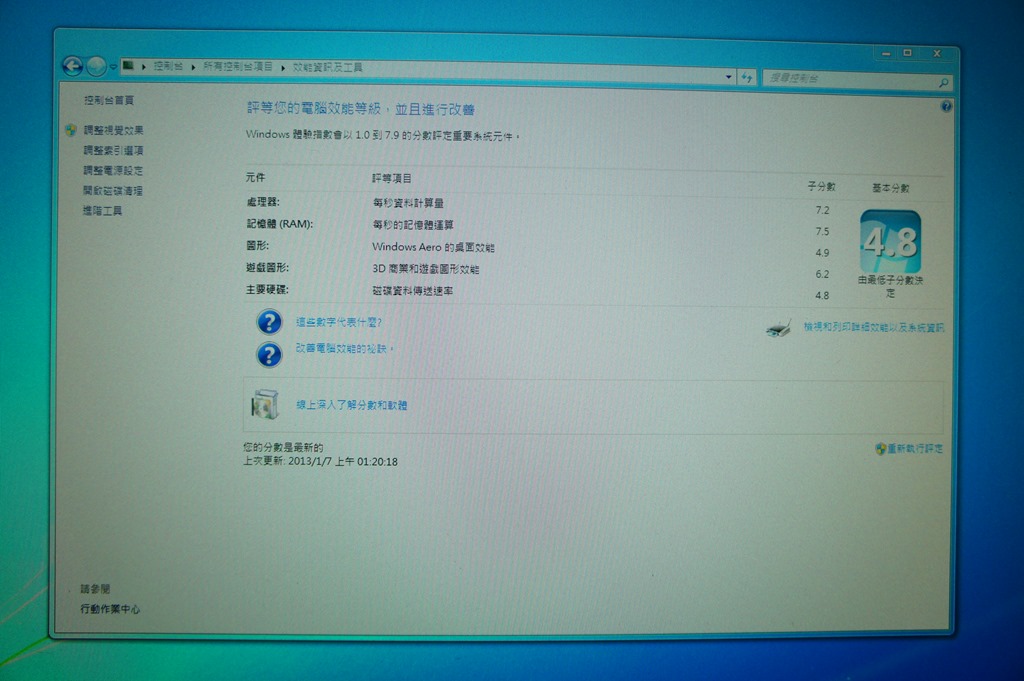1024x681 pixels.
Task: Open 檢視和列印詳細效能以及系統資訊 link
Action: pyautogui.click(x=874, y=327)
